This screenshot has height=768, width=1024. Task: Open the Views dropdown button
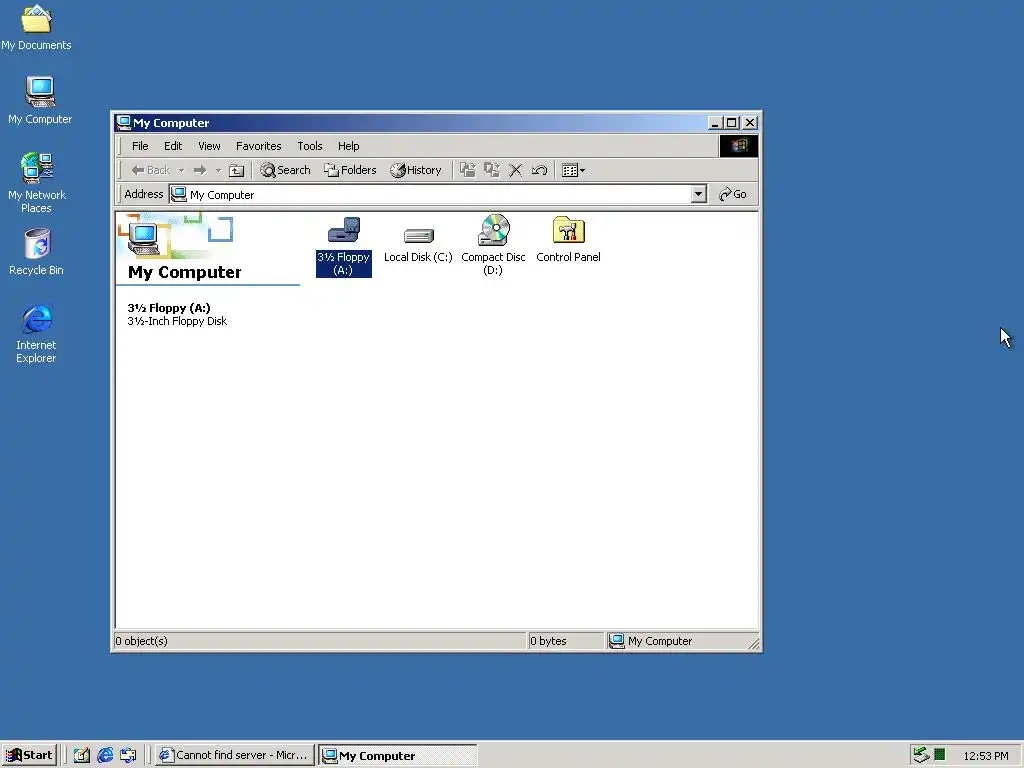point(573,170)
